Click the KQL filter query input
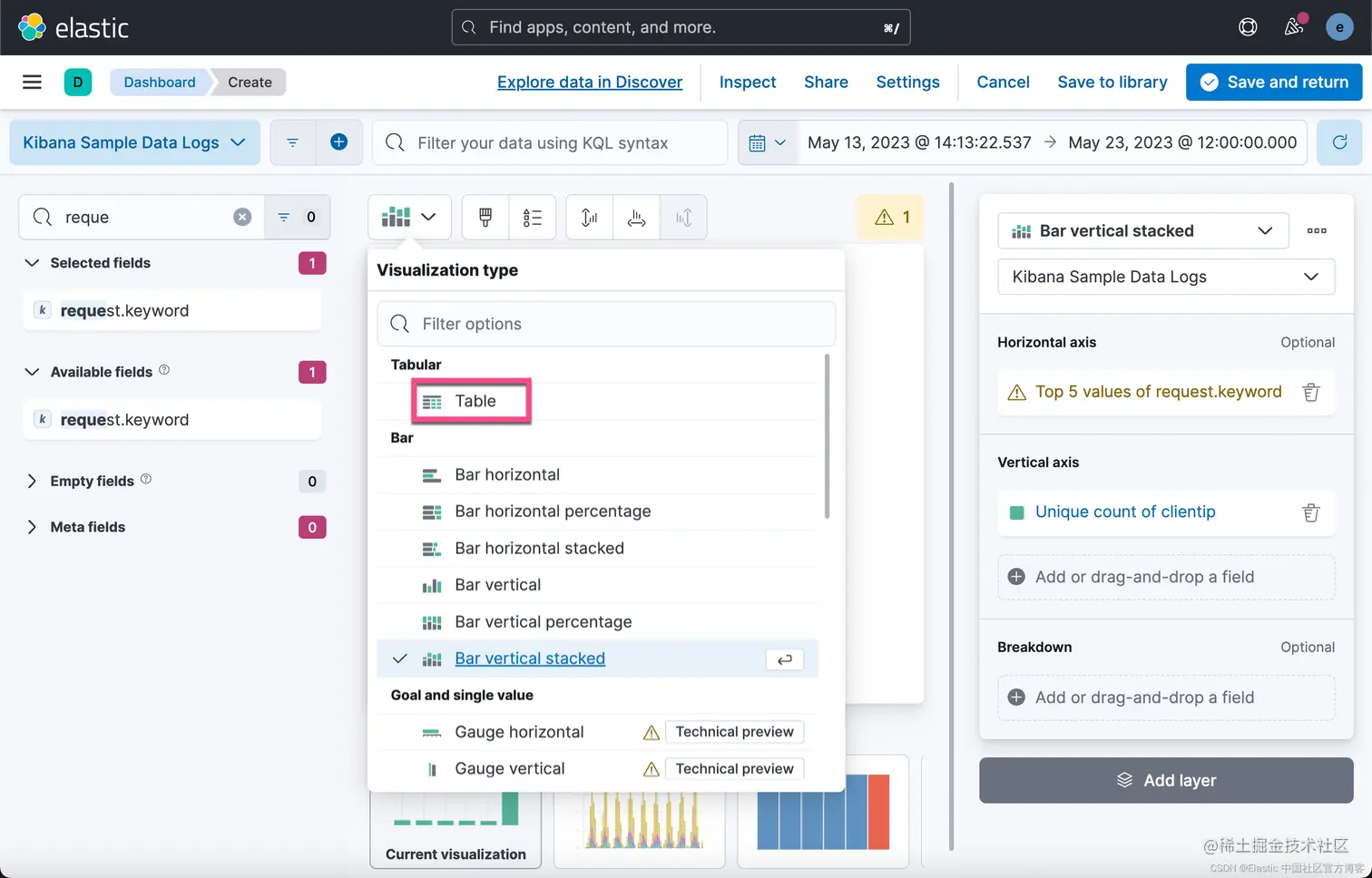 pyautogui.click(x=550, y=142)
